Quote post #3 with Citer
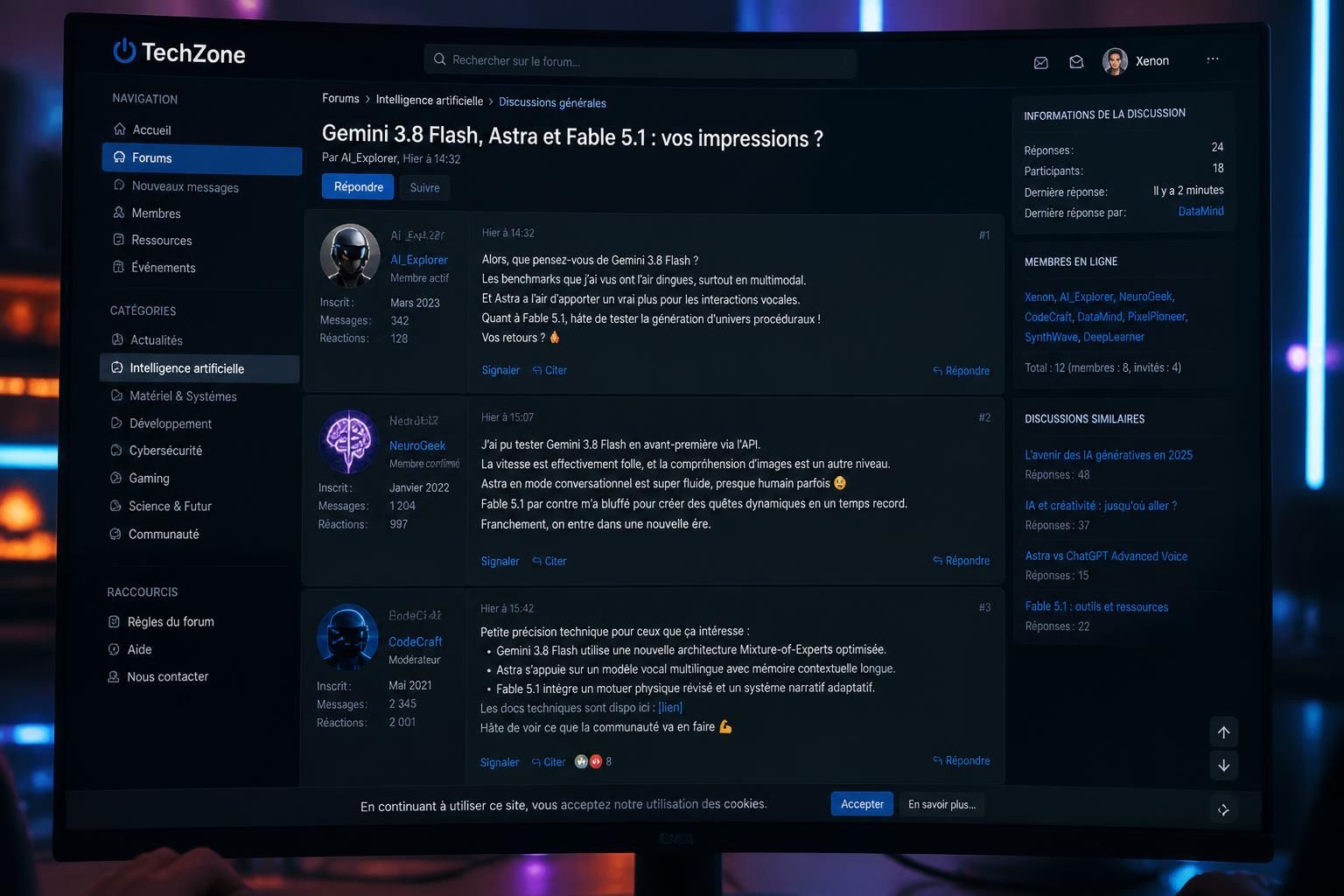Screen dimensions: 1344x896 point(549,762)
